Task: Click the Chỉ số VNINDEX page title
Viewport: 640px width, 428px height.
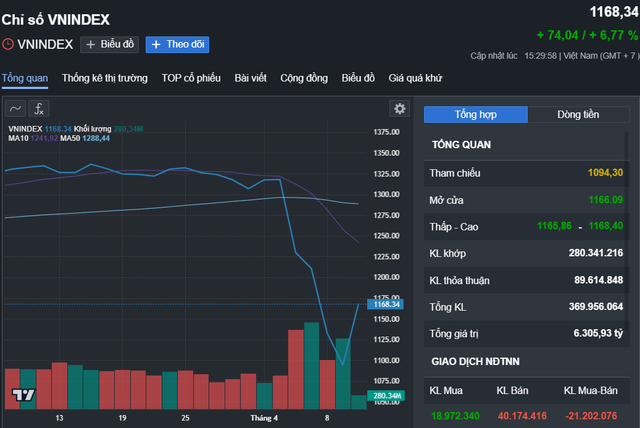Action: pyautogui.click(x=56, y=20)
